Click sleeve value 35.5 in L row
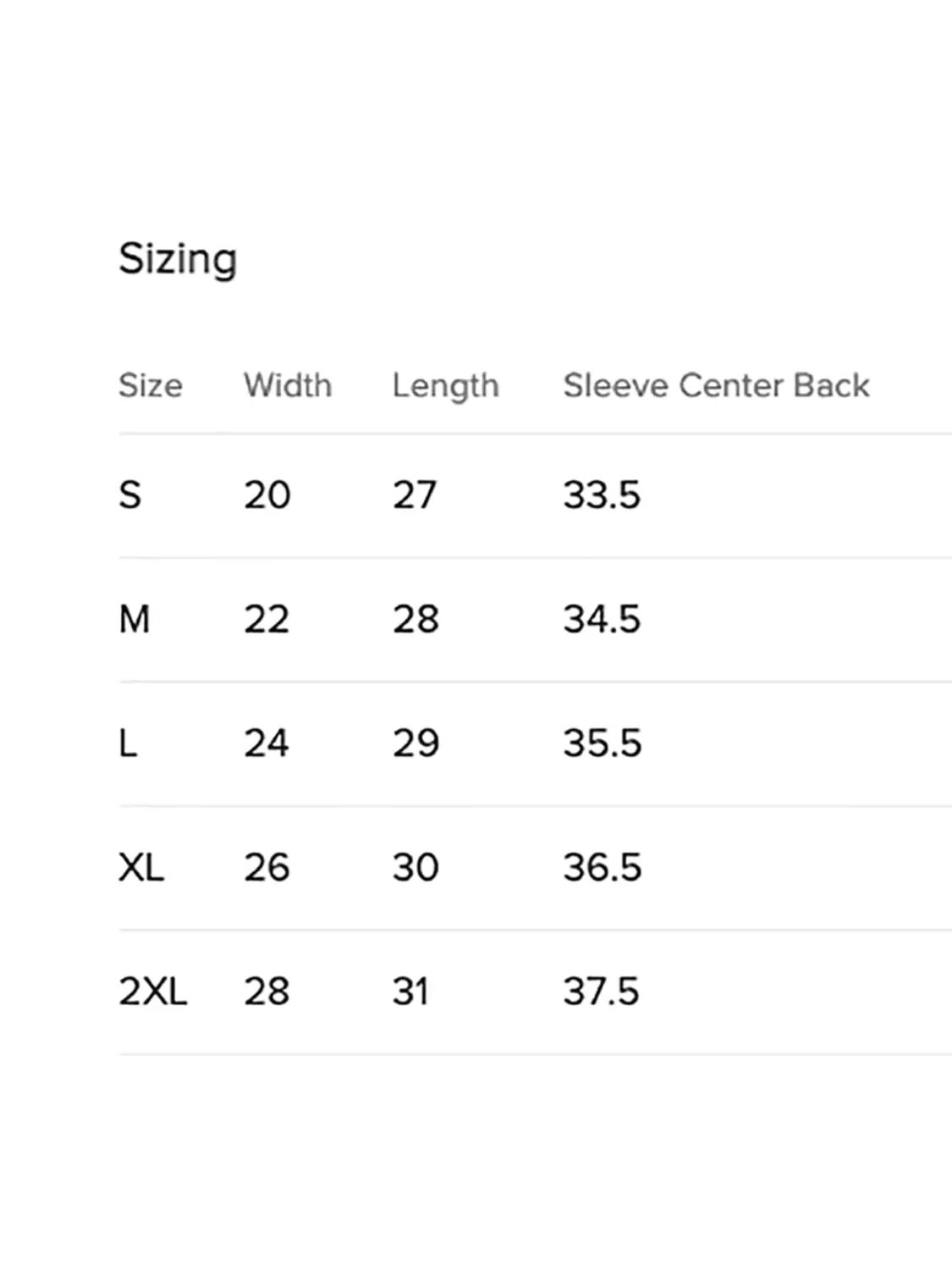Viewport: 952px width, 1270px height. tap(603, 743)
